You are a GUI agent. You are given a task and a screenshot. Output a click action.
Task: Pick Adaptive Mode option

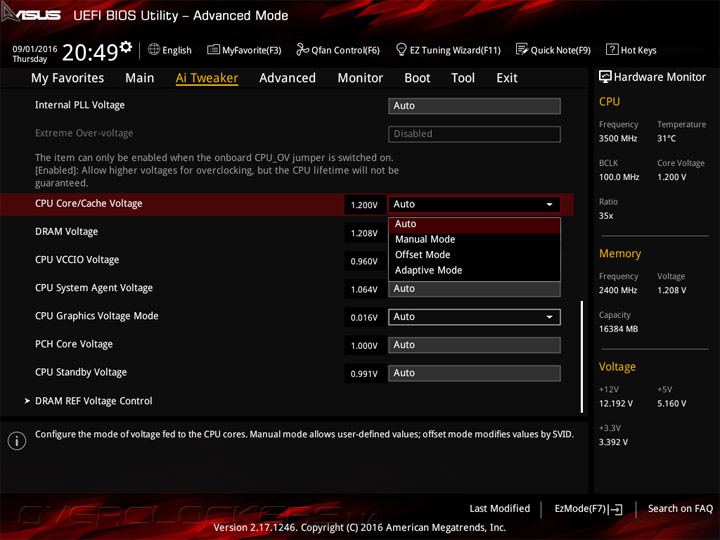click(x=474, y=270)
